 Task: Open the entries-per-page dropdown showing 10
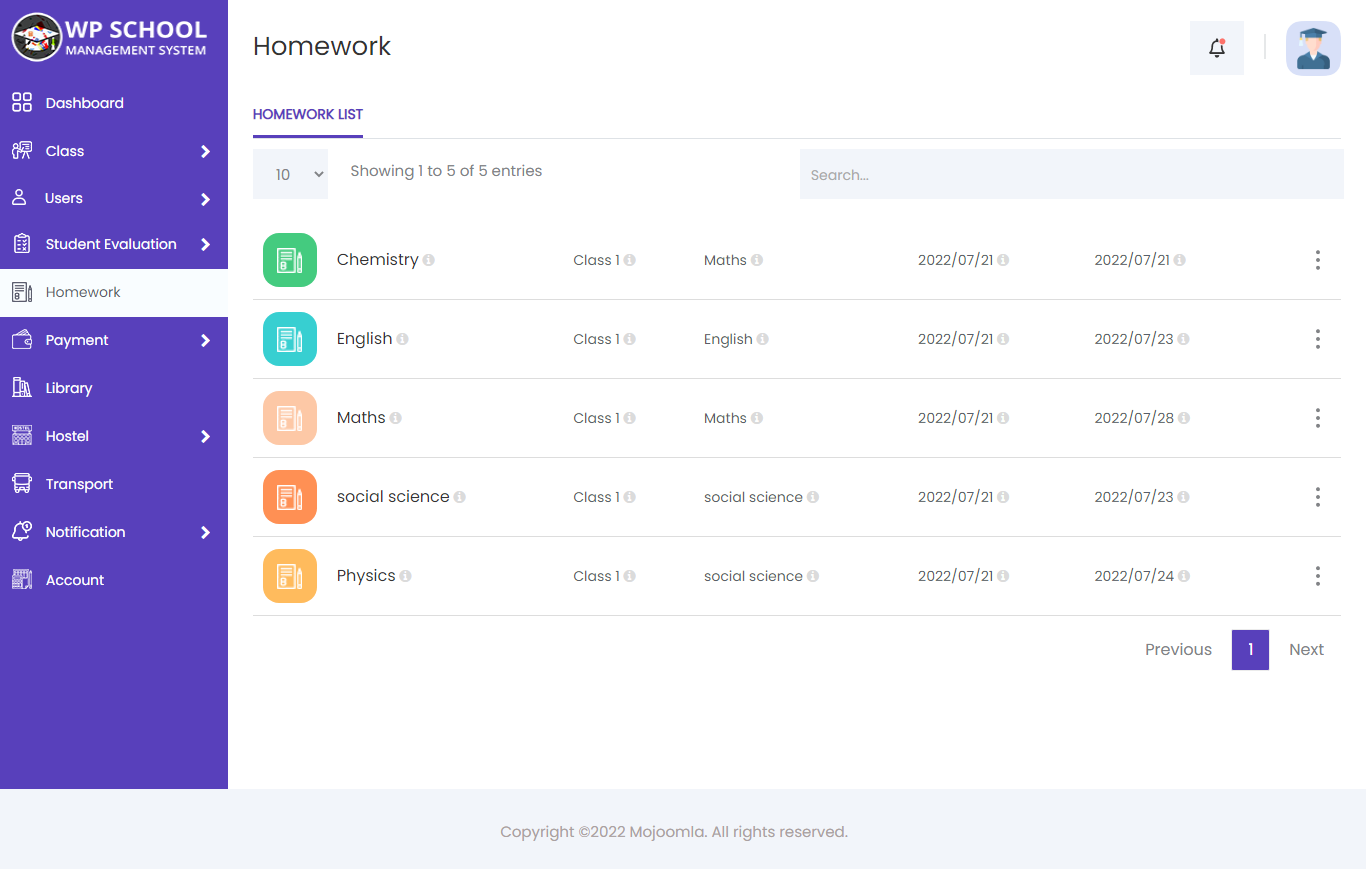click(290, 174)
